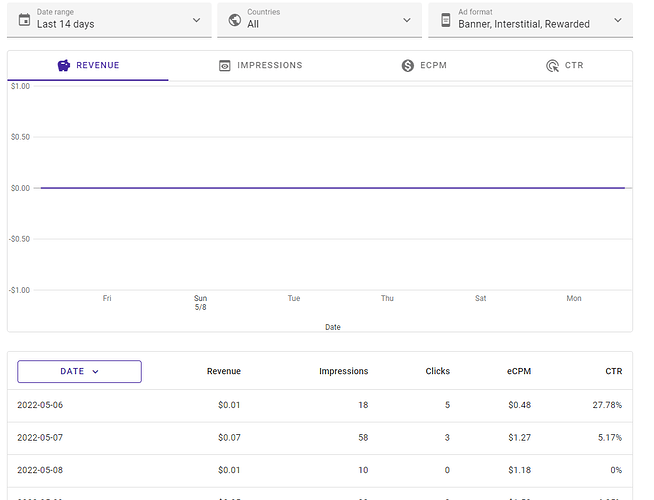
Task: Click the $1.18 eCPM value
Action: pyautogui.click(x=520, y=470)
